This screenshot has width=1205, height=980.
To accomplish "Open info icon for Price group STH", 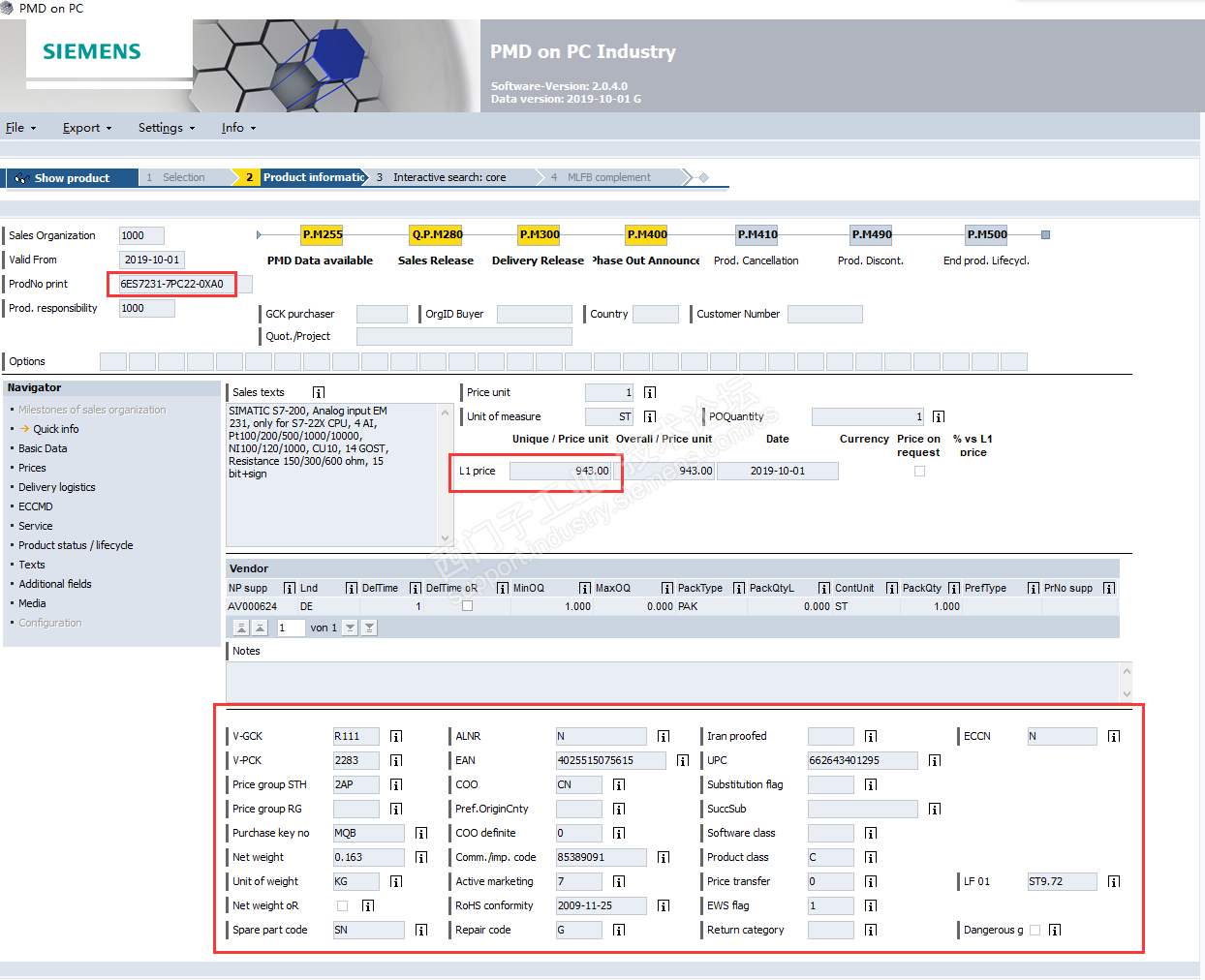I will coord(396,784).
